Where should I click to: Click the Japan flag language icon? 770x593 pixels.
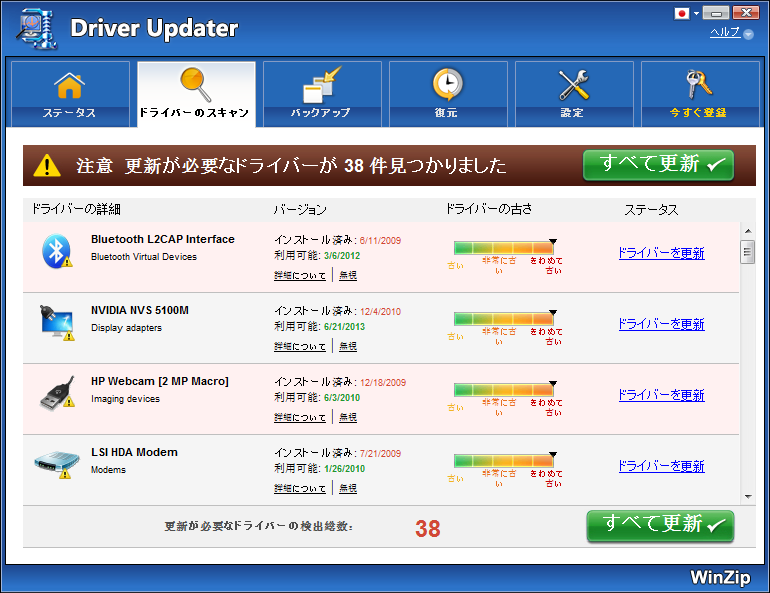point(682,13)
